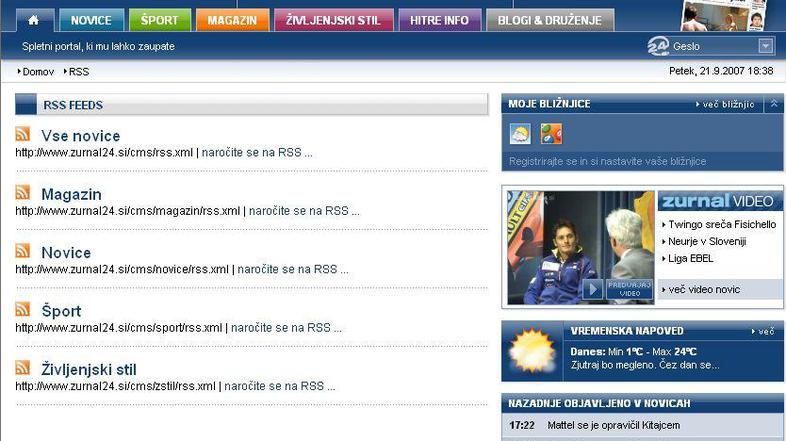The width and height of the screenshot is (786, 441).
Task: Click Registrirajte se in si nastavite vaše bližnjice
Action: [608, 161]
